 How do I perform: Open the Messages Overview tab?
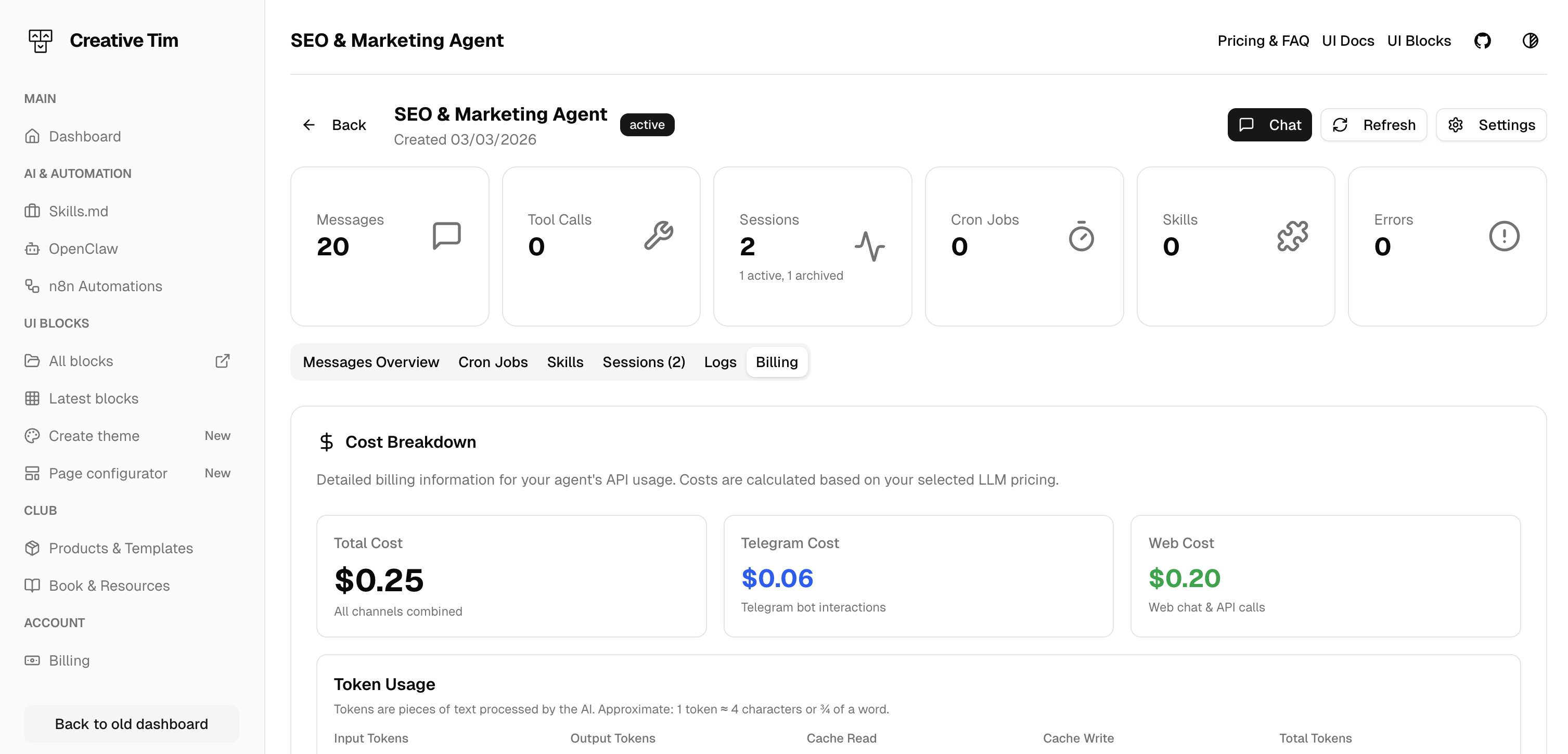tap(371, 362)
